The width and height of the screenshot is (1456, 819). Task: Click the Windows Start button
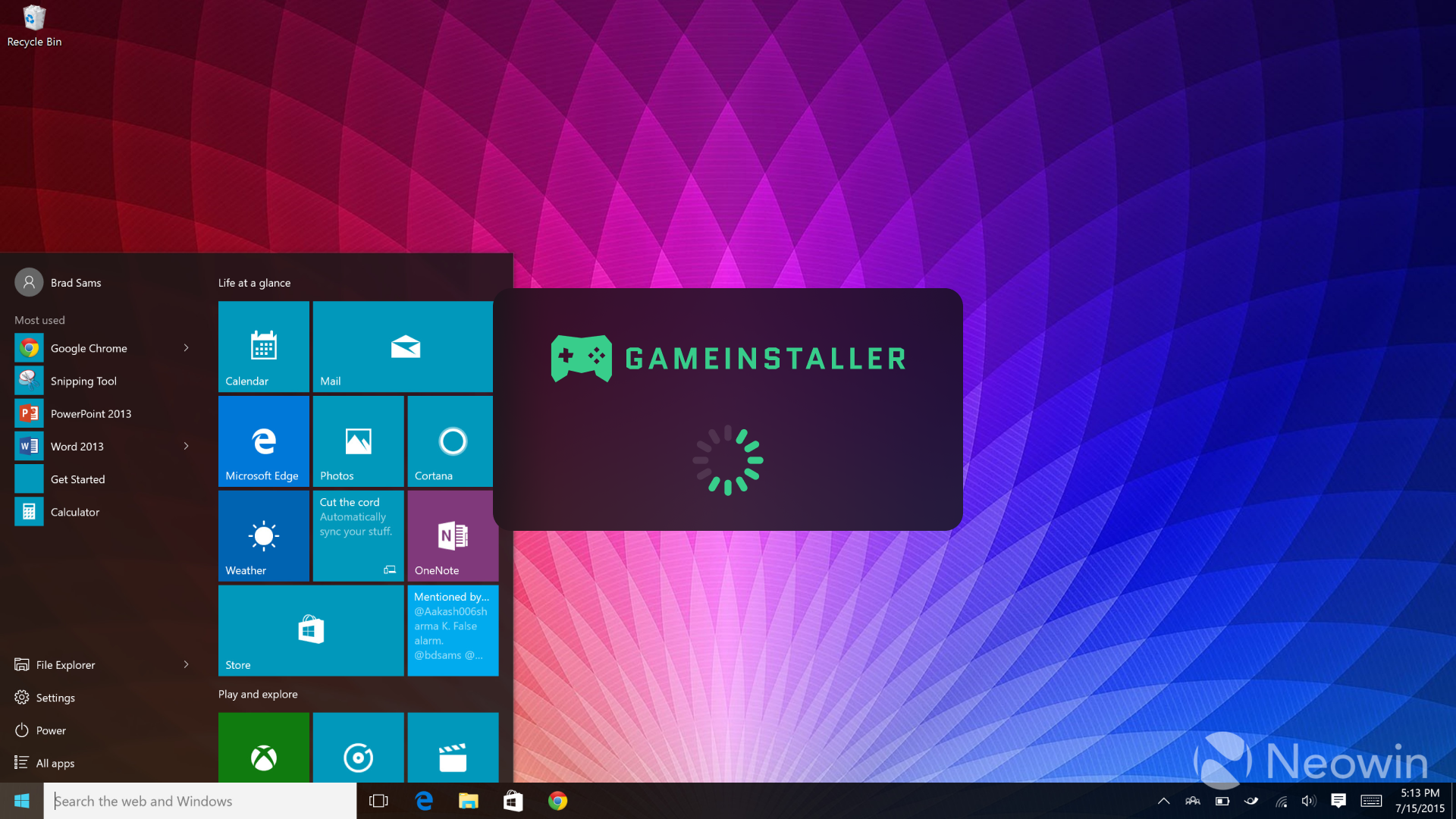[x=22, y=801]
